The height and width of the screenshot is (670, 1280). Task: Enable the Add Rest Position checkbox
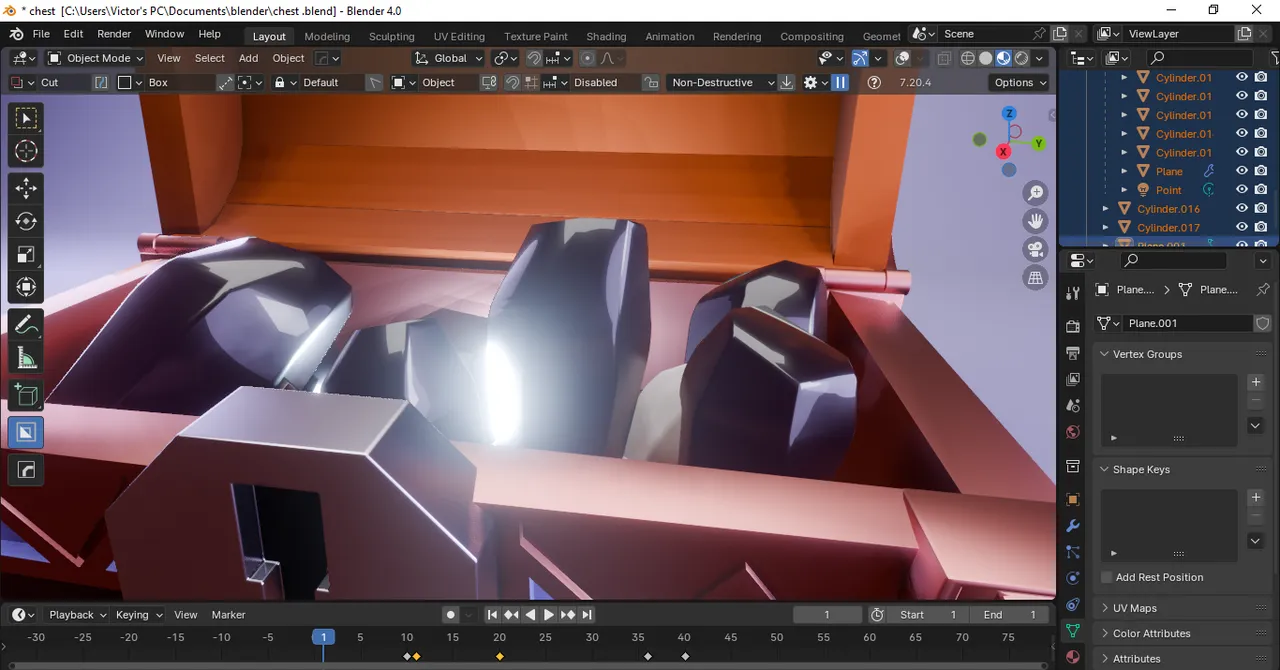pos(1107,577)
